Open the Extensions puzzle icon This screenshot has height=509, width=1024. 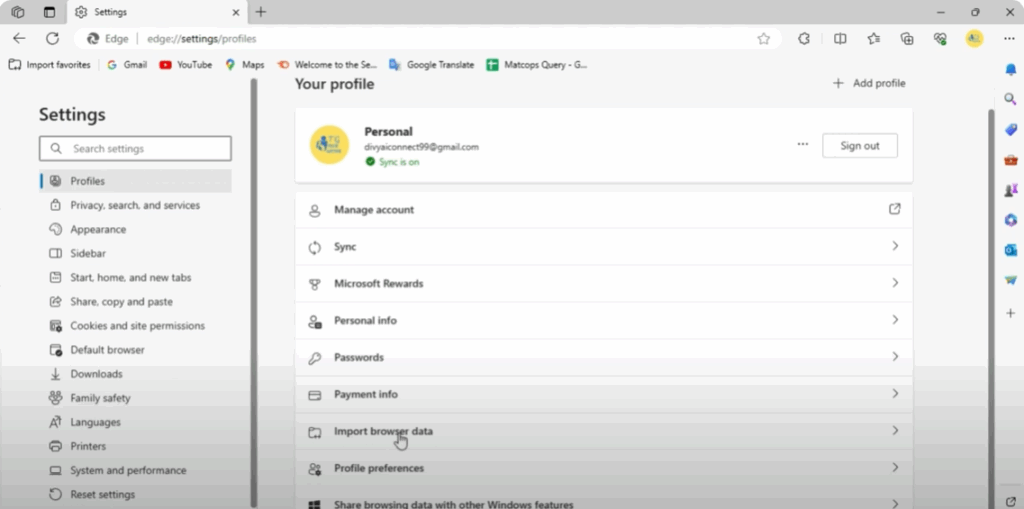coord(804,39)
